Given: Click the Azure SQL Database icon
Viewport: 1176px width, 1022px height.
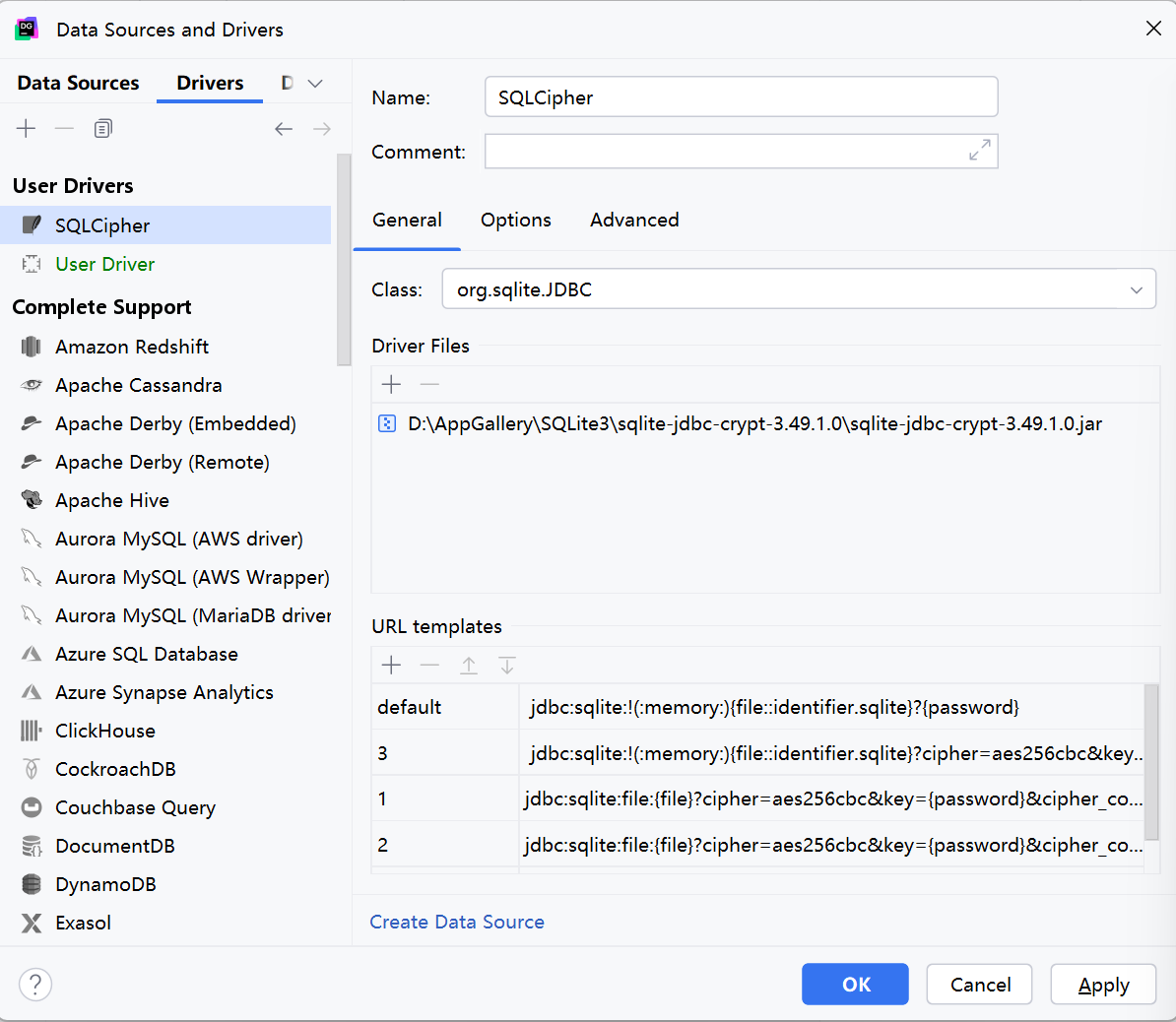Looking at the screenshot, I should [x=32, y=654].
